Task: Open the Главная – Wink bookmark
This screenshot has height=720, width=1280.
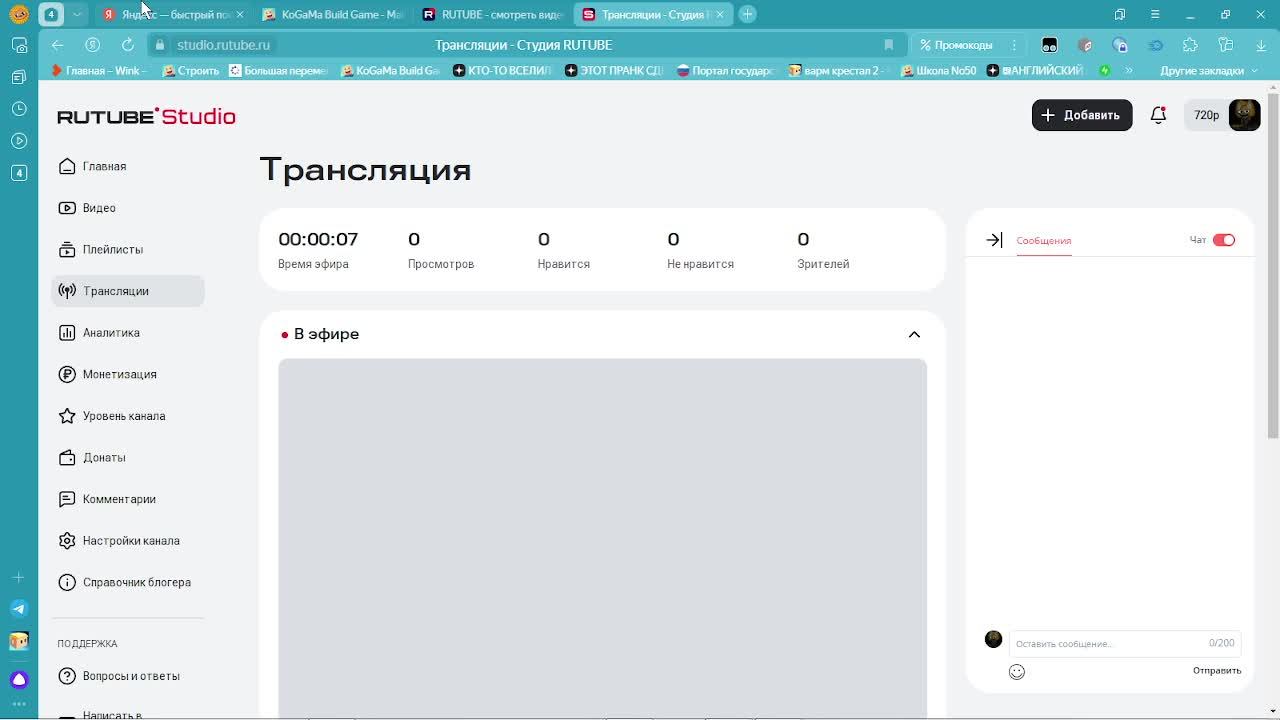Action: pos(99,71)
